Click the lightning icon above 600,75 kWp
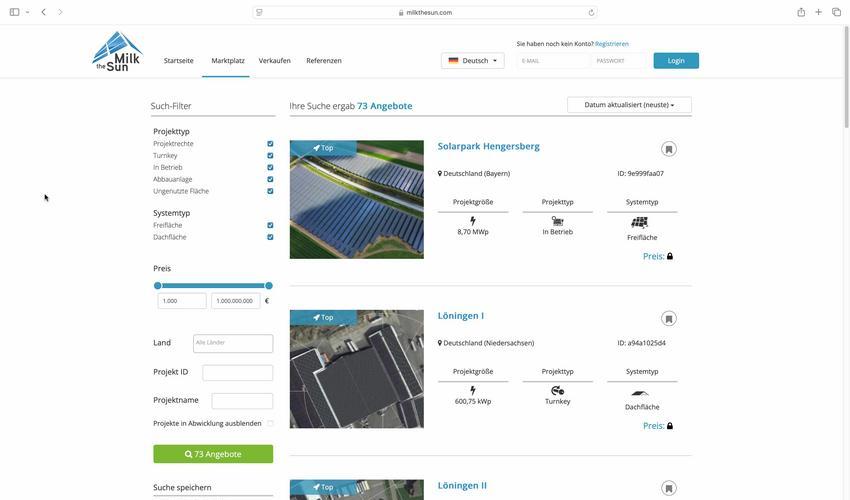 click(473, 390)
